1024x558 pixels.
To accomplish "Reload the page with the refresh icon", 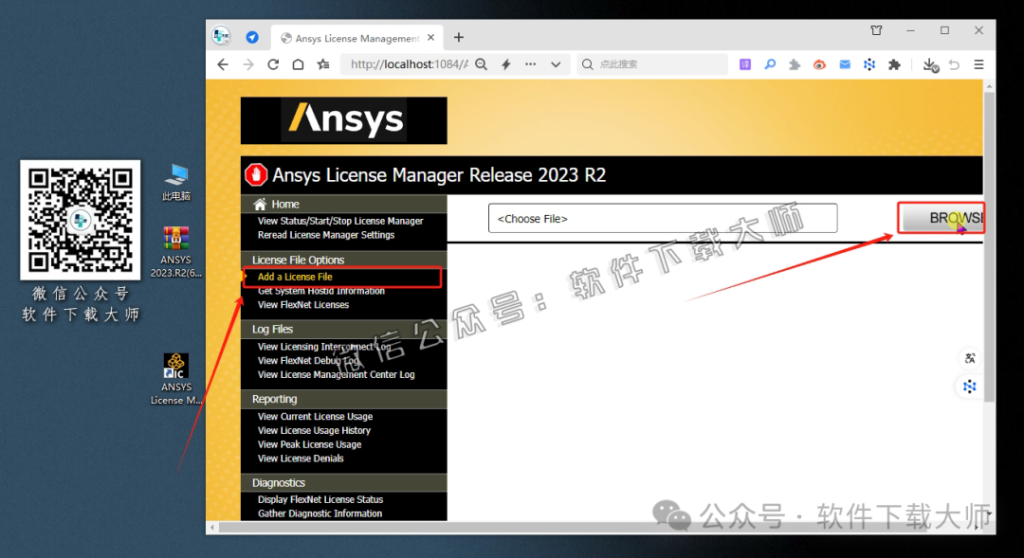I will (273, 65).
